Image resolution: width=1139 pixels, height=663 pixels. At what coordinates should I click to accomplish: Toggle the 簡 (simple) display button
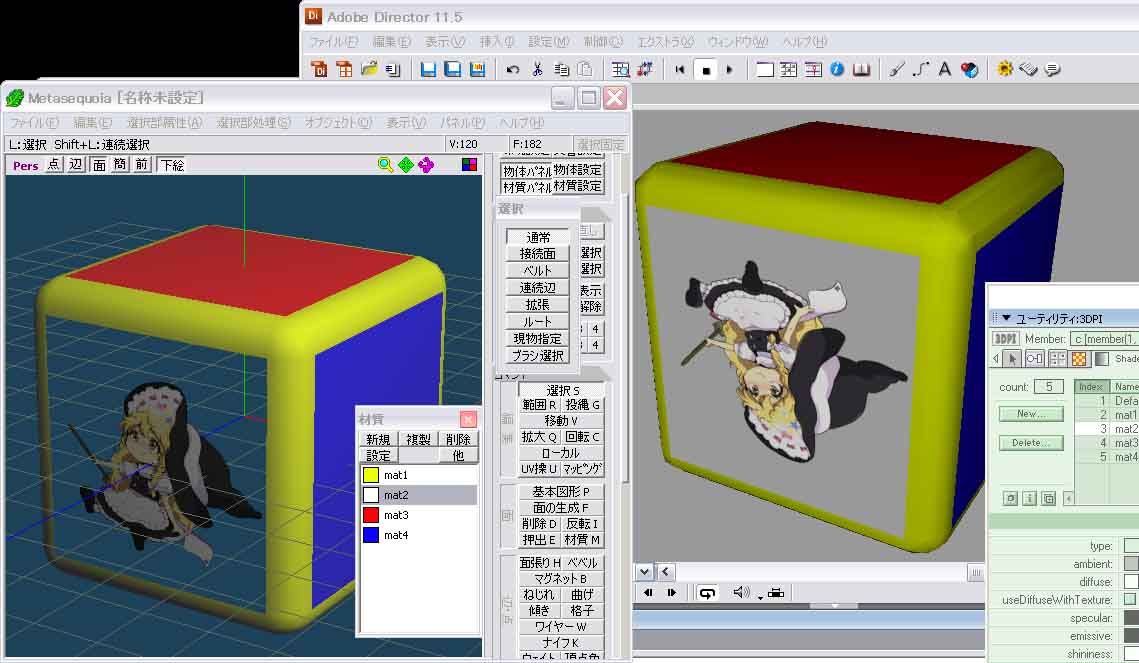(x=120, y=165)
